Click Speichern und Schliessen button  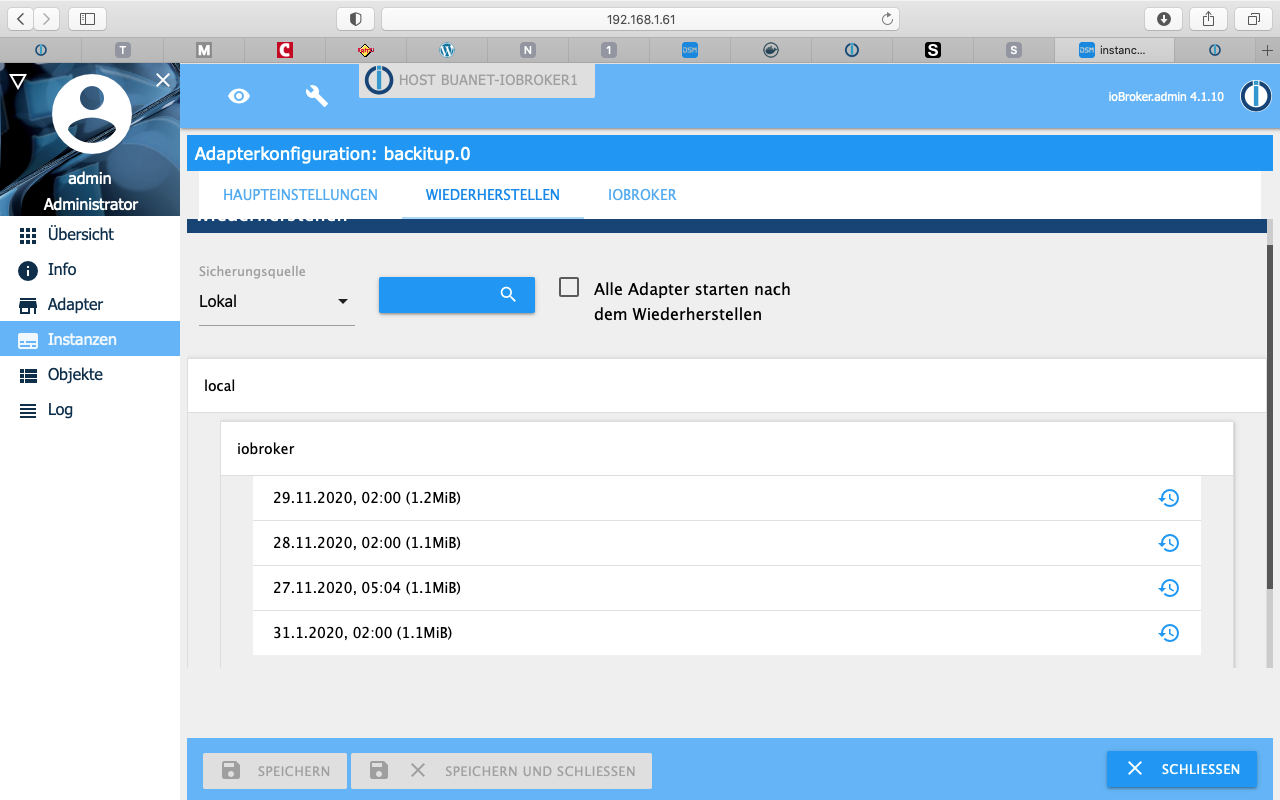tap(501, 771)
